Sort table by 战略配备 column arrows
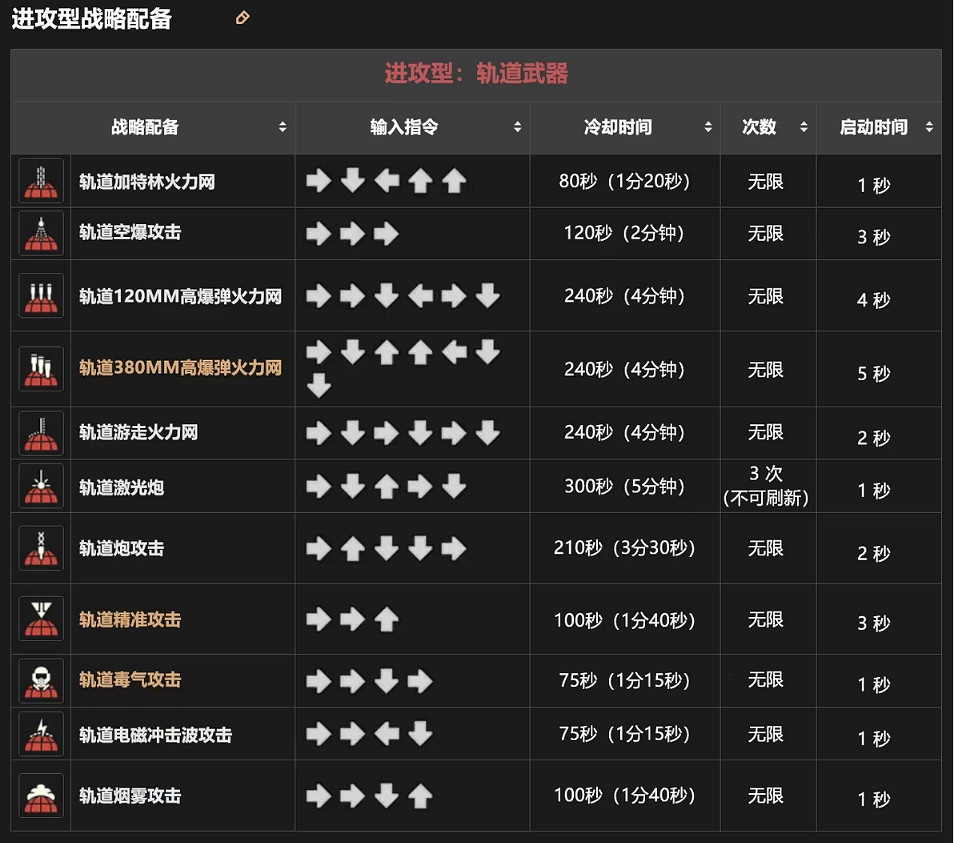The width and height of the screenshot is (954, 843). (x=283, y=127)
